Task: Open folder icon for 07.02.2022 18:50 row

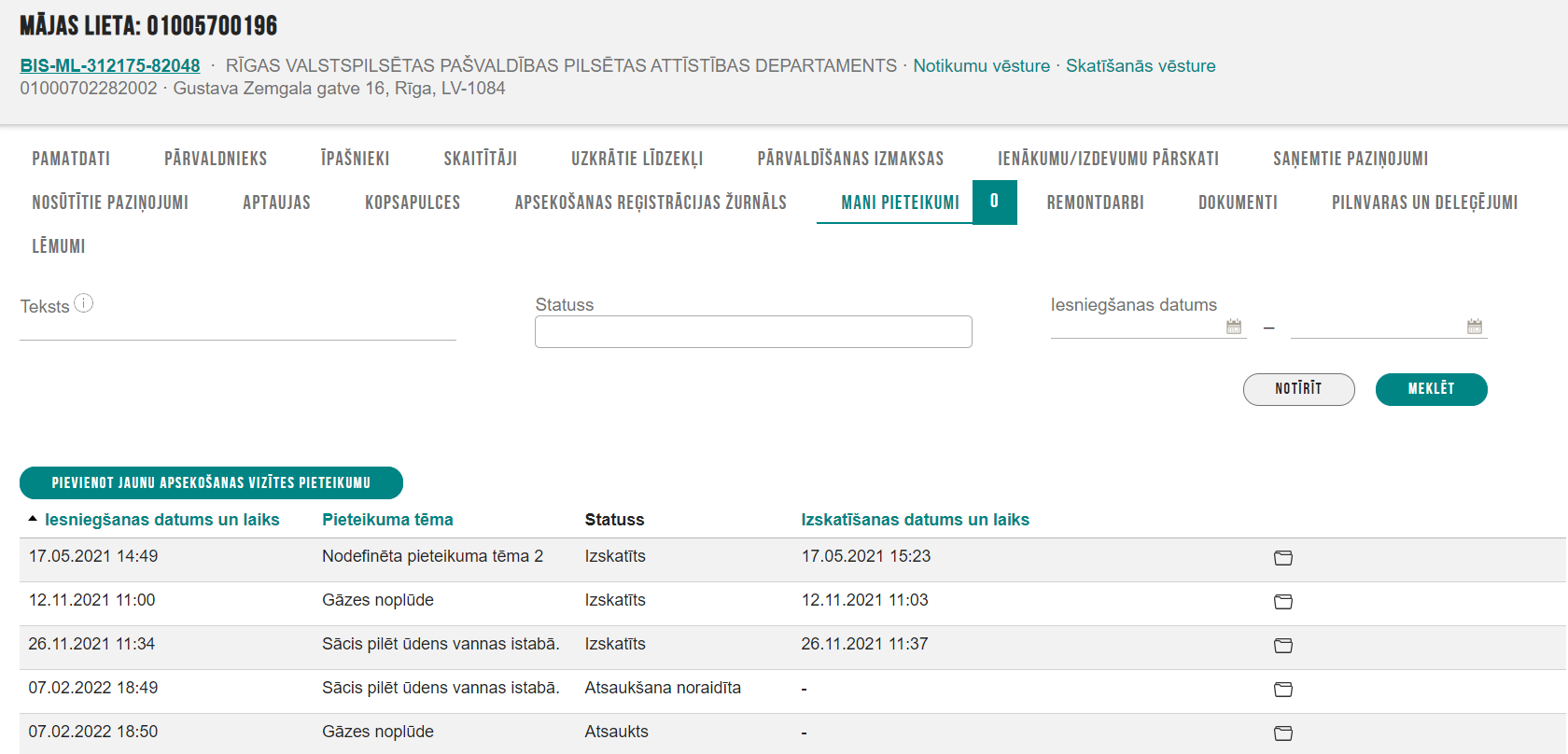Action: click(x=1283, y=733)
